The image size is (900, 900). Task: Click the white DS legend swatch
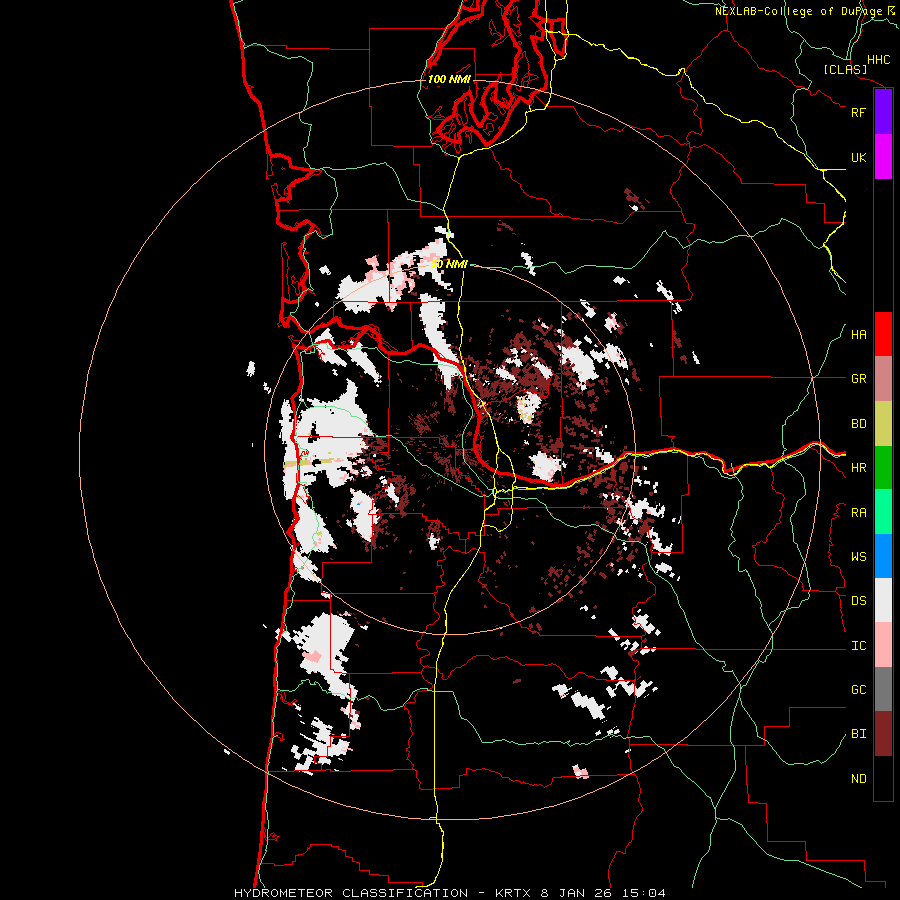[x=883, y=600]
